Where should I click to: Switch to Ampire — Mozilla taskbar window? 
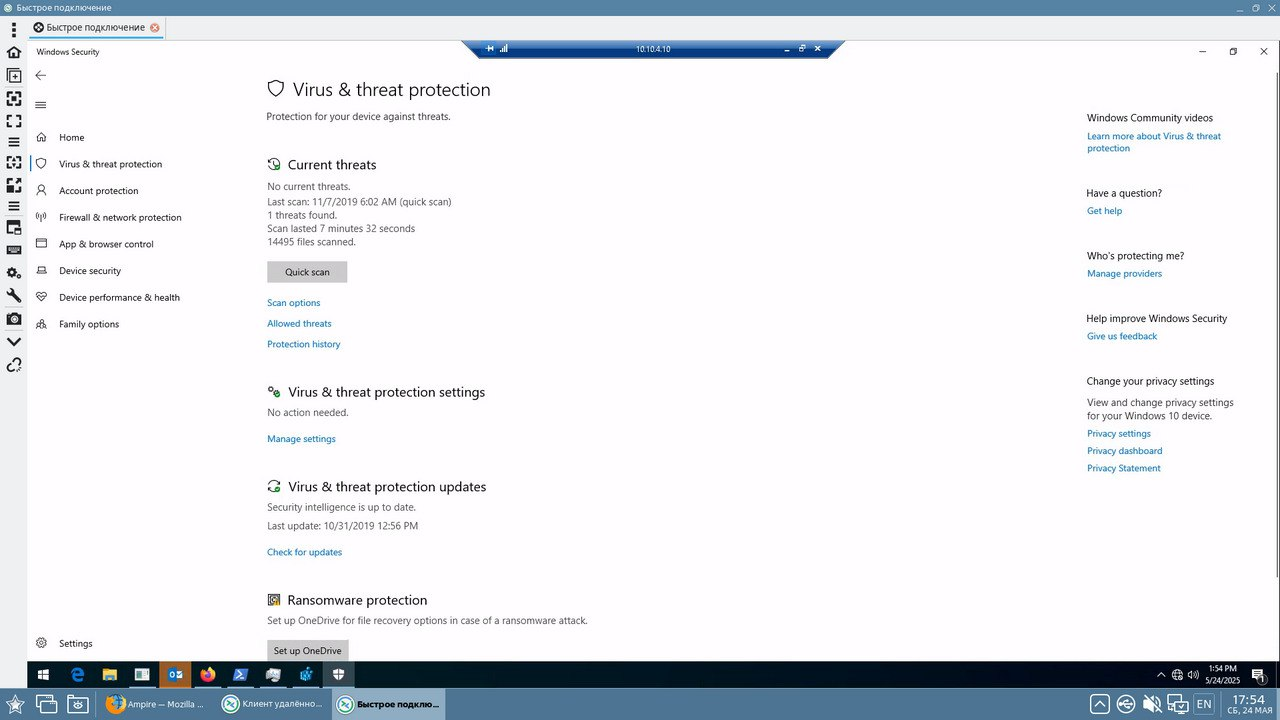click(x=156, y=704)
